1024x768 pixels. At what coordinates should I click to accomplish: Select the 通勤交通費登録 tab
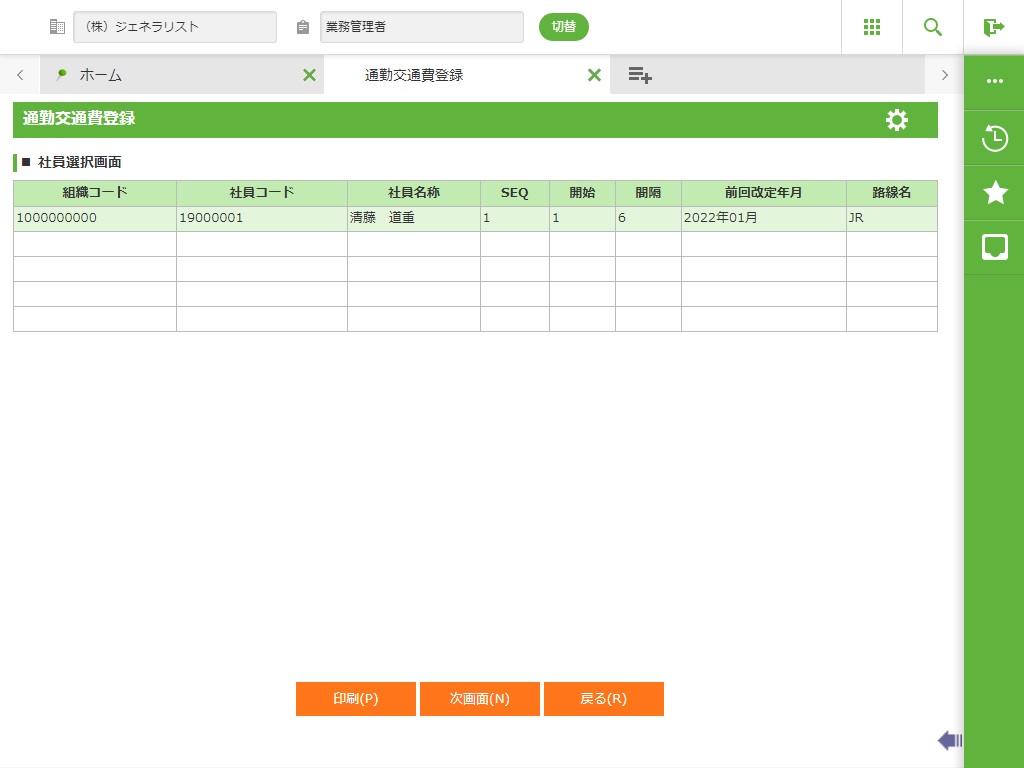coord(414,75)
